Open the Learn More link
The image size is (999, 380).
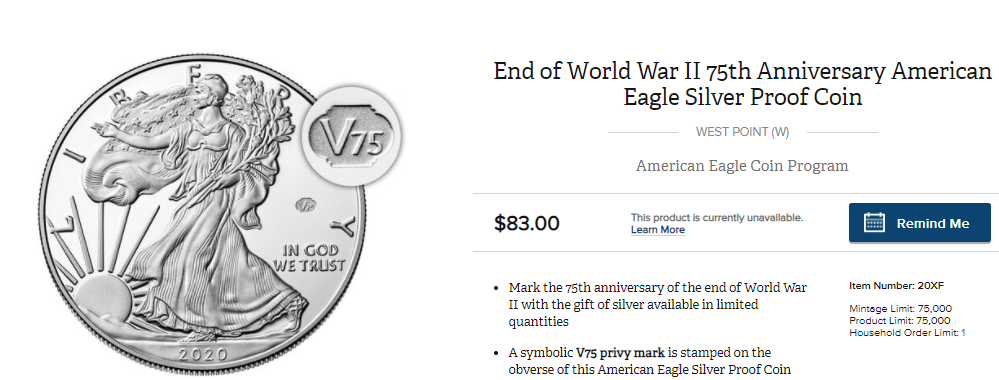point(658,230)
